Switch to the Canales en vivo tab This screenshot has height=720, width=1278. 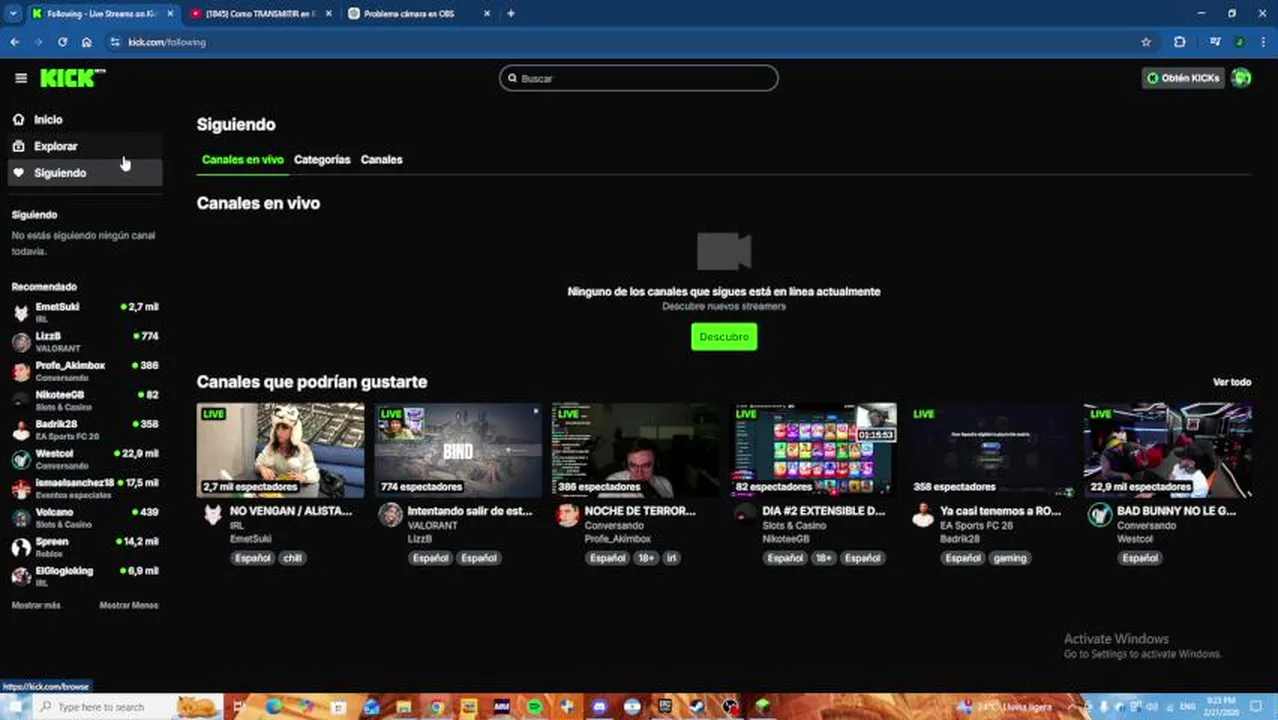point(243,160)
